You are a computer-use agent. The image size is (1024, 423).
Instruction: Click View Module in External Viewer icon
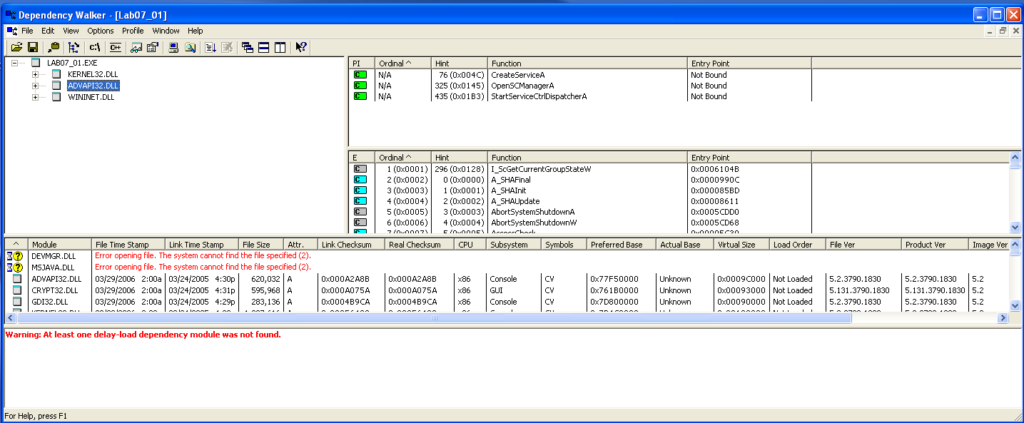tap(136, 47)
